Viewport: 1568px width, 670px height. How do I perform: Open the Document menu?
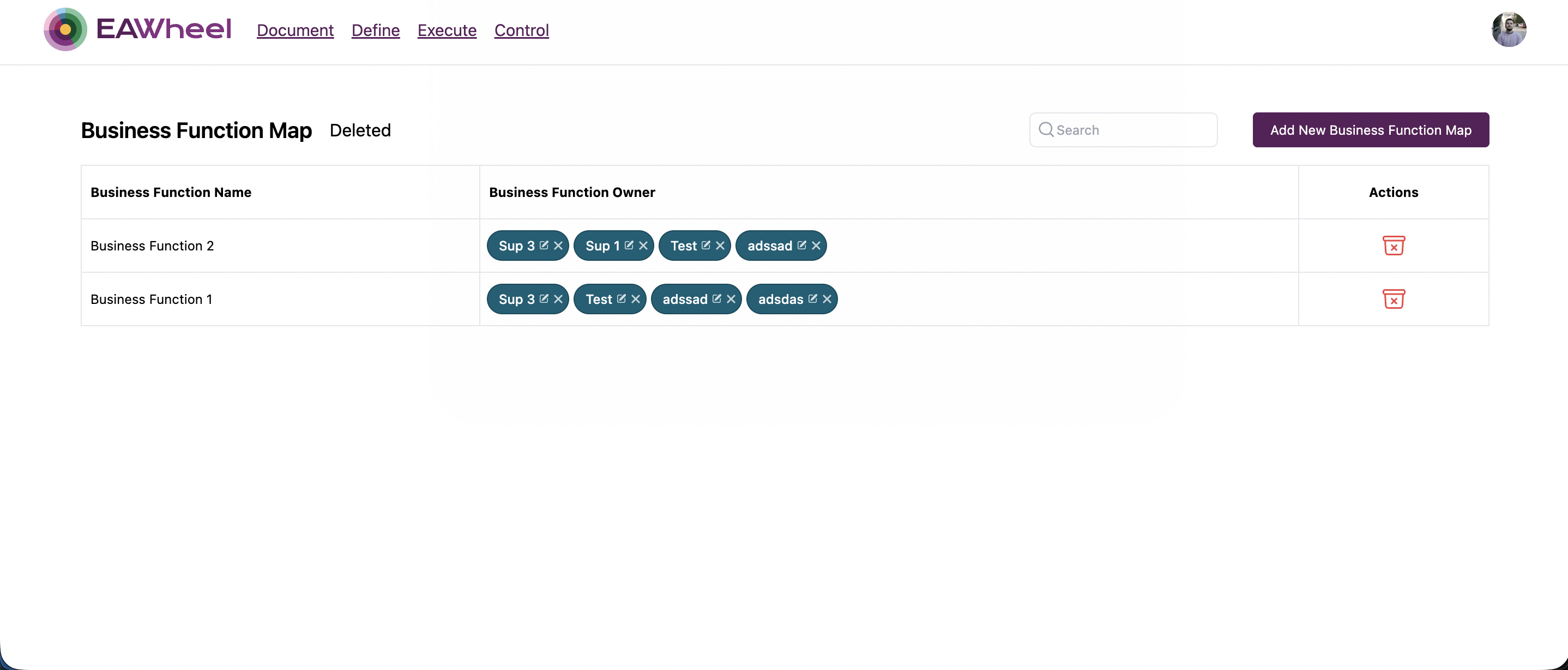[x=295, y=30]
